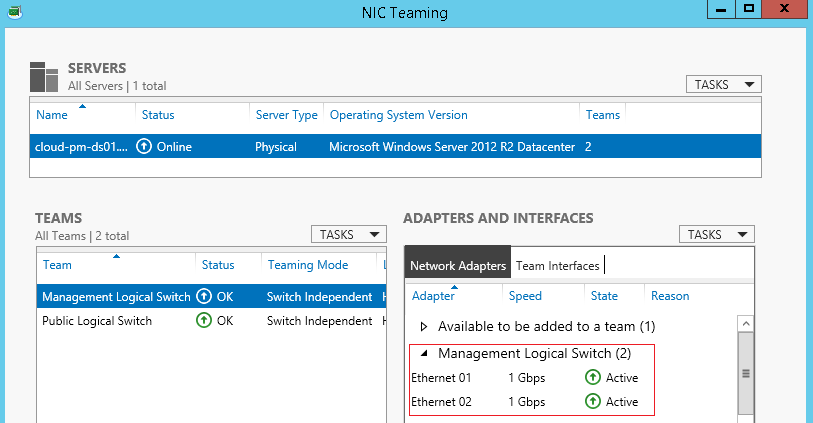Click the Active status icon for Ethernet 01

[x=593, y=377]
